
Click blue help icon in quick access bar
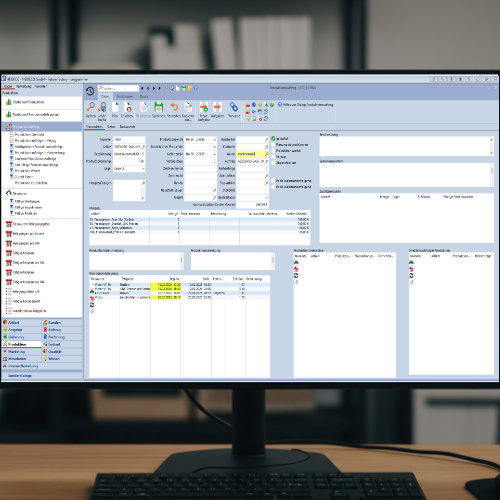pos(196,88)
